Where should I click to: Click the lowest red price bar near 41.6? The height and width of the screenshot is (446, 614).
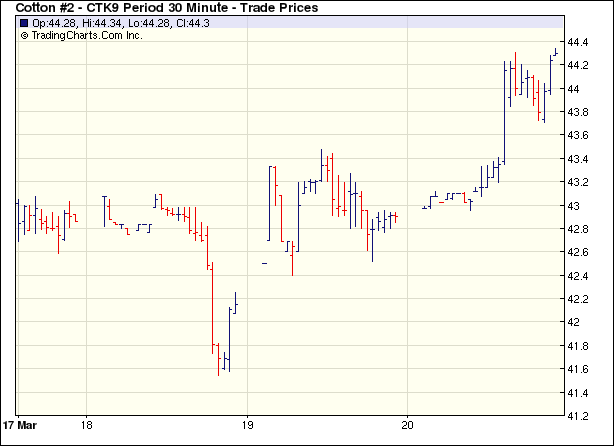218,360
